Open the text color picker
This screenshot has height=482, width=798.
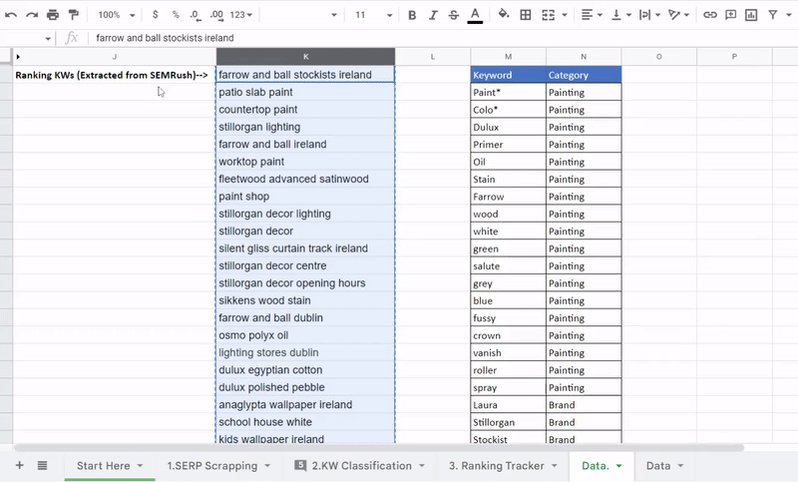(475, 15)
